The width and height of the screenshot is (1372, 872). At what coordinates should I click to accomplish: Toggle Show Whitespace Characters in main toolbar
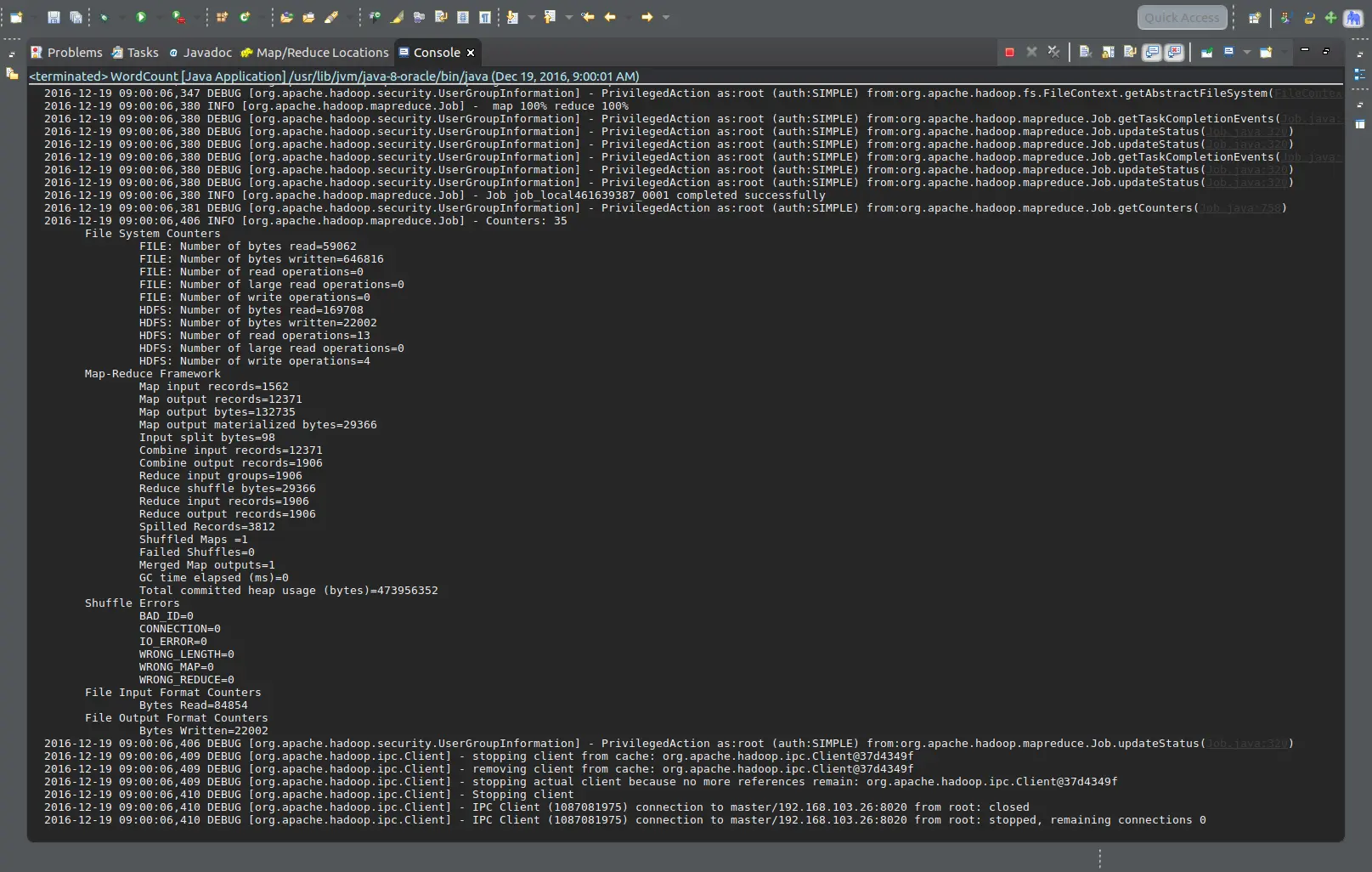(x=484, y=17)
